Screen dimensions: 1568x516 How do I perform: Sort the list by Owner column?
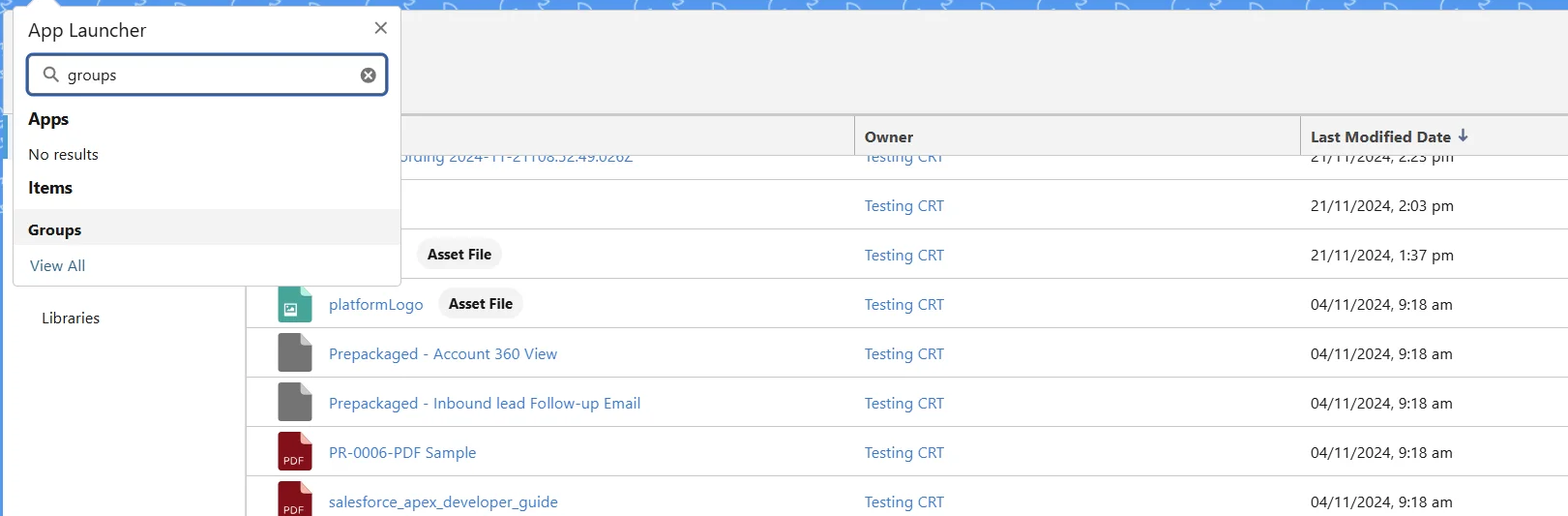(888, 137)
